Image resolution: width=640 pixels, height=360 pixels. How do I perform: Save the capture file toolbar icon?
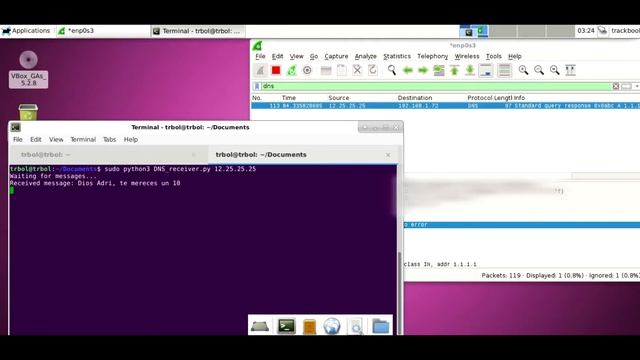[x=342, y=70]
